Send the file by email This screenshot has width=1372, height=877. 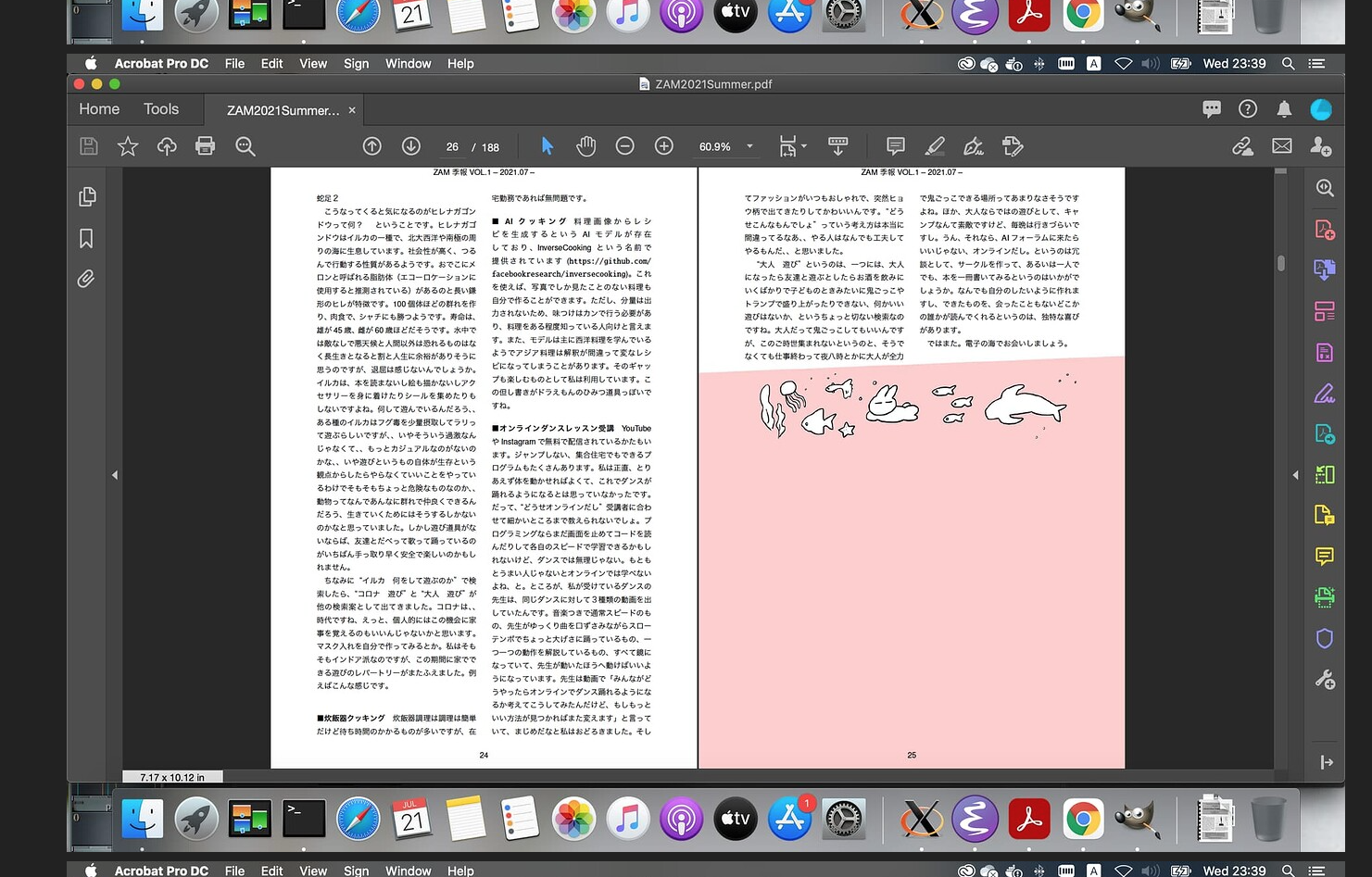coord(1282,146)
